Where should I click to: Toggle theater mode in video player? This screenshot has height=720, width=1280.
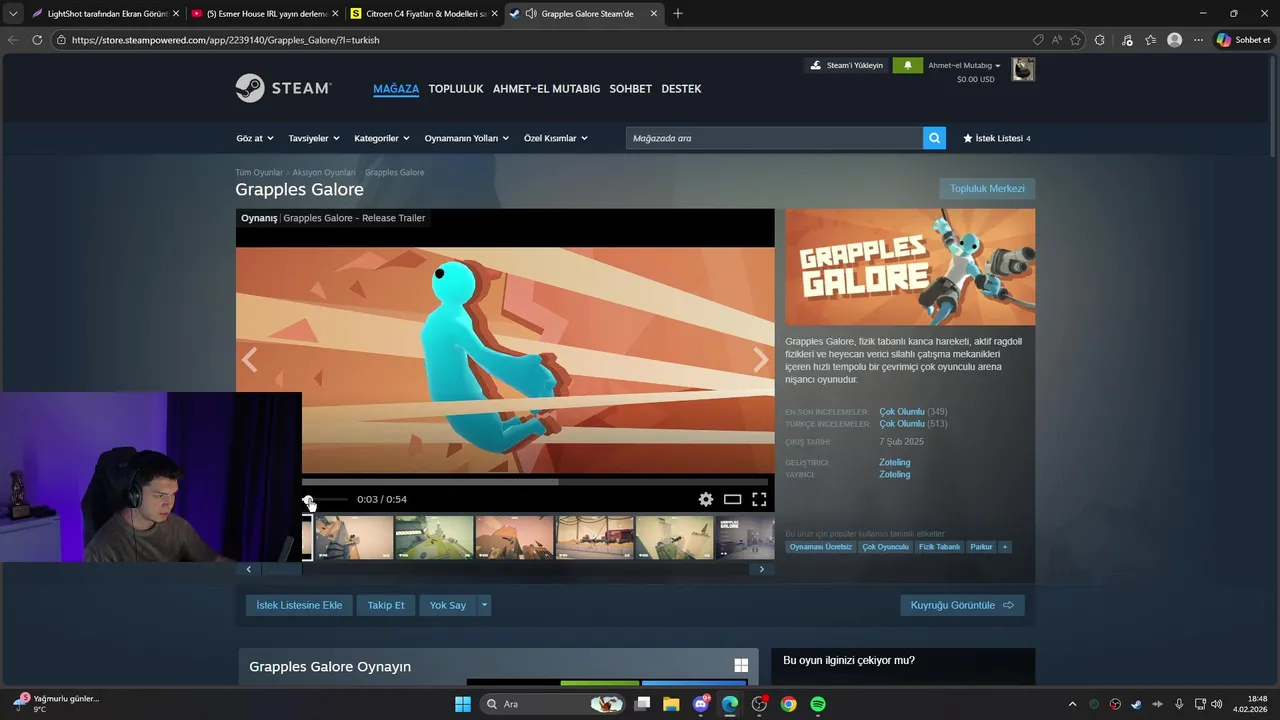point(732,499)
